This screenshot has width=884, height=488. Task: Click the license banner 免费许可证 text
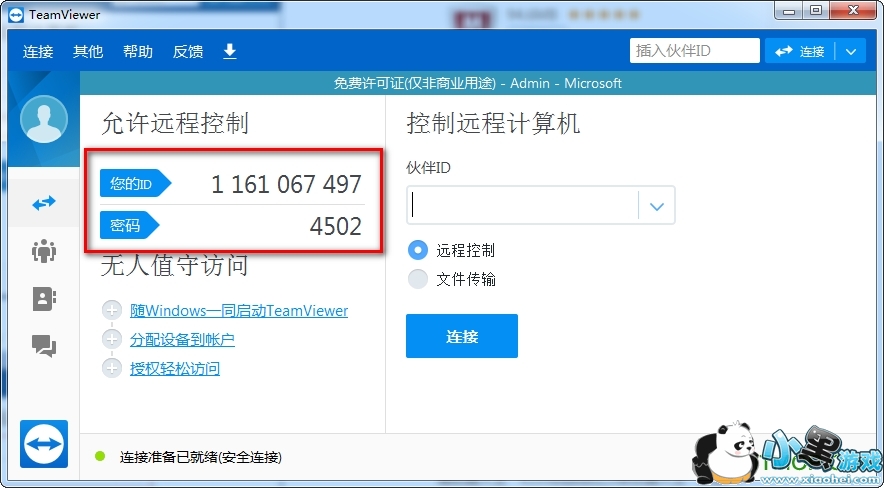477,83
